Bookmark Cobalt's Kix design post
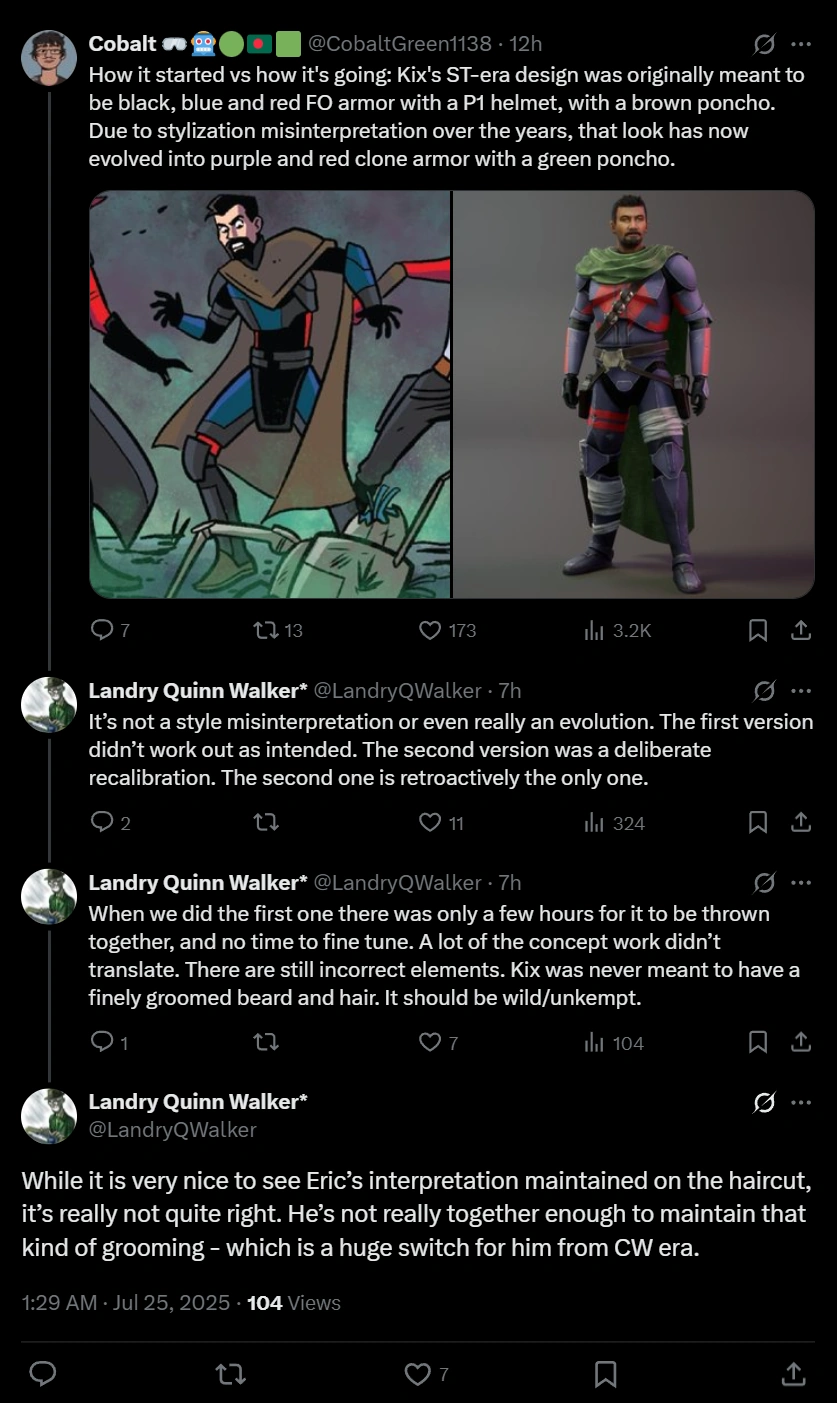The height and width of the screenshot is (1403, 837). tap(758, 630)
